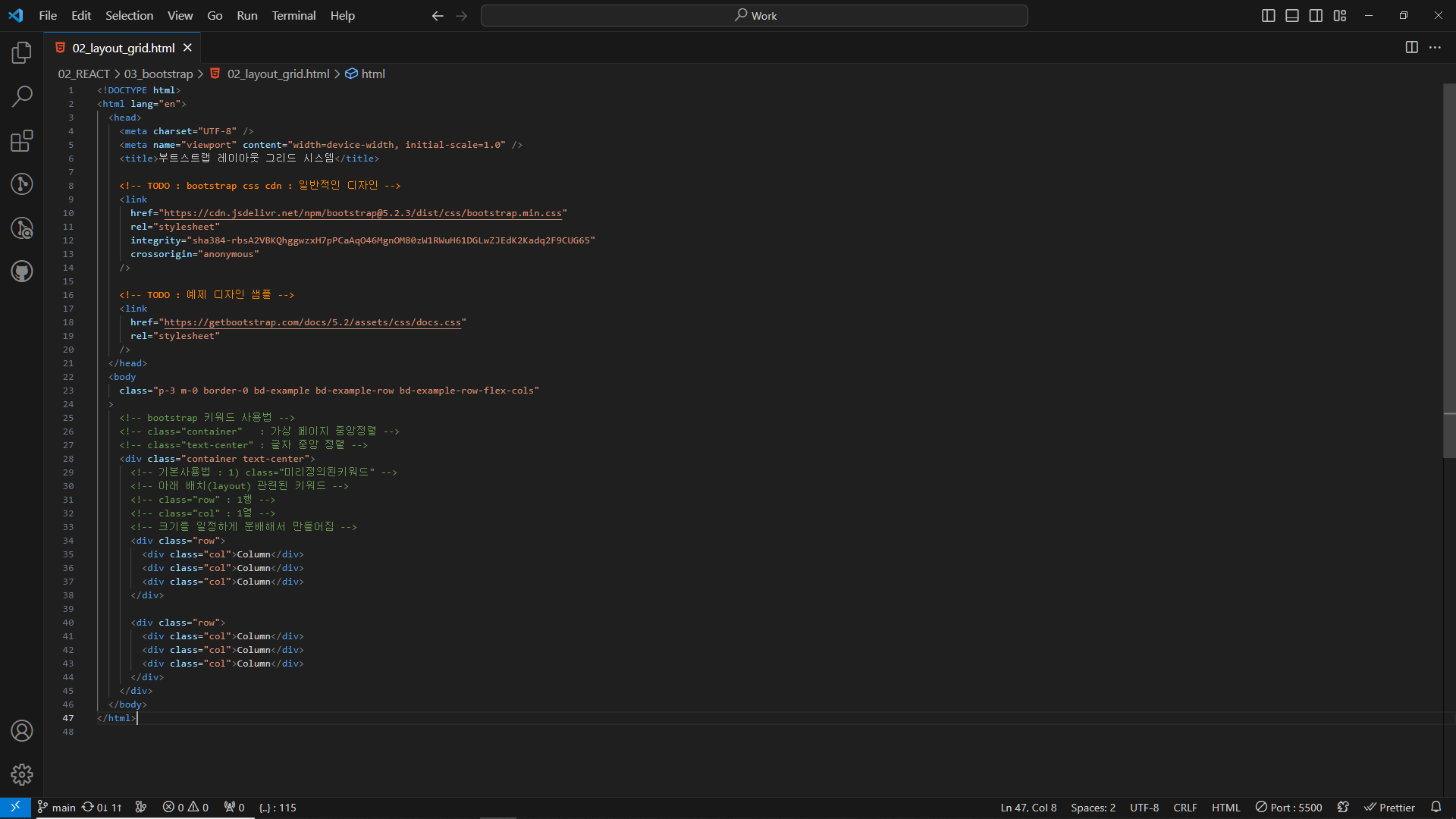Open the Terminal menu
The width and height of the screenshot is (1456, 819).
(293, 16)
